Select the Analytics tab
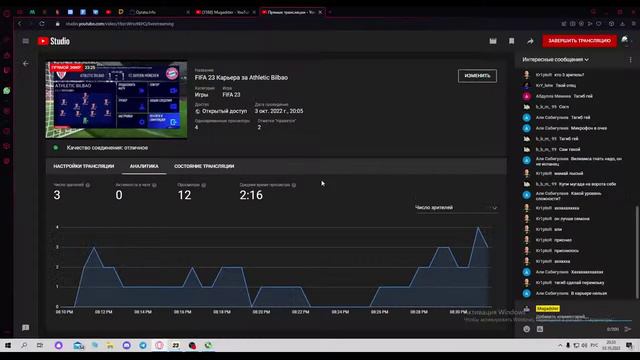Viewport: 640px width, 360px height. (x=144, y=166)
